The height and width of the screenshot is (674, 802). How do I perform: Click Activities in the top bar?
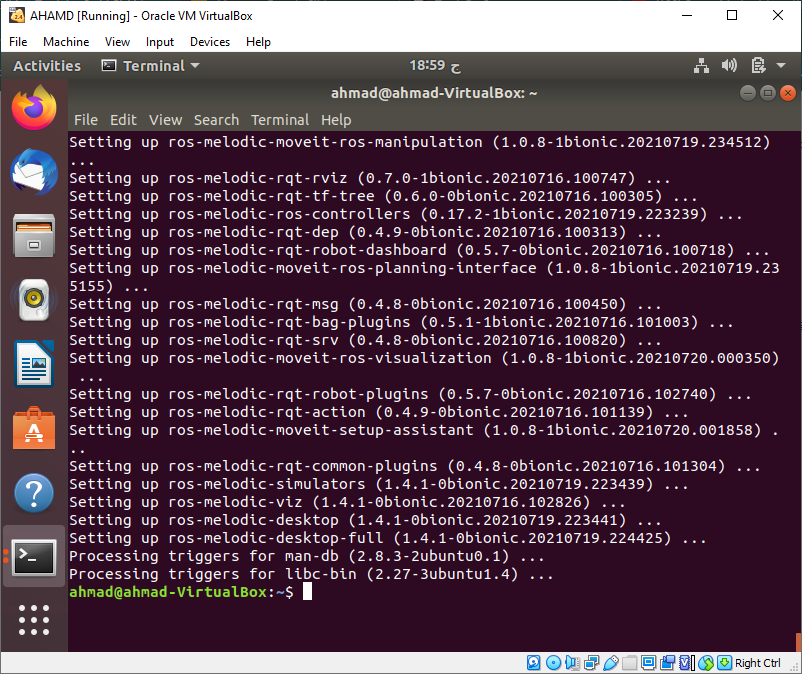pos(47,65)
